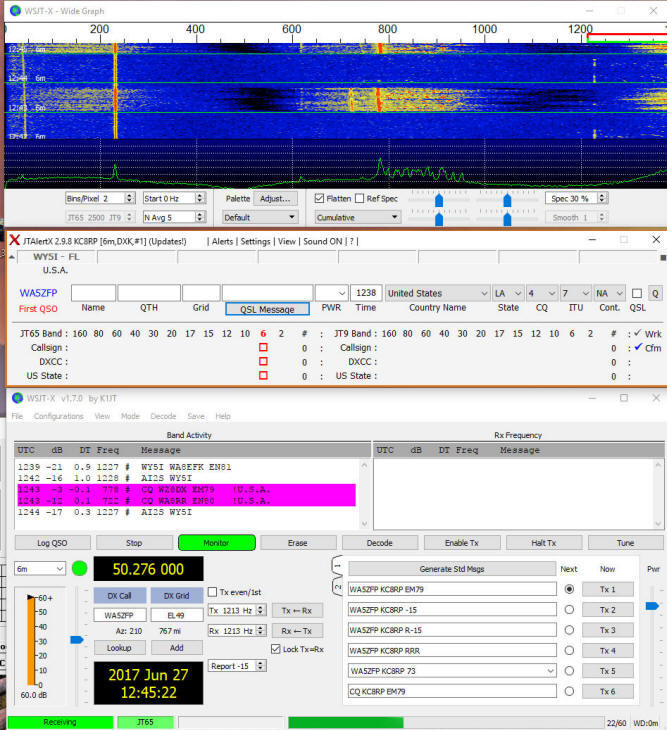The width and height of the screenshot is (667, 730).
Task: Increment the Bins/Pixel spinner
Action: pyautogui.click(x=130, y=196)
